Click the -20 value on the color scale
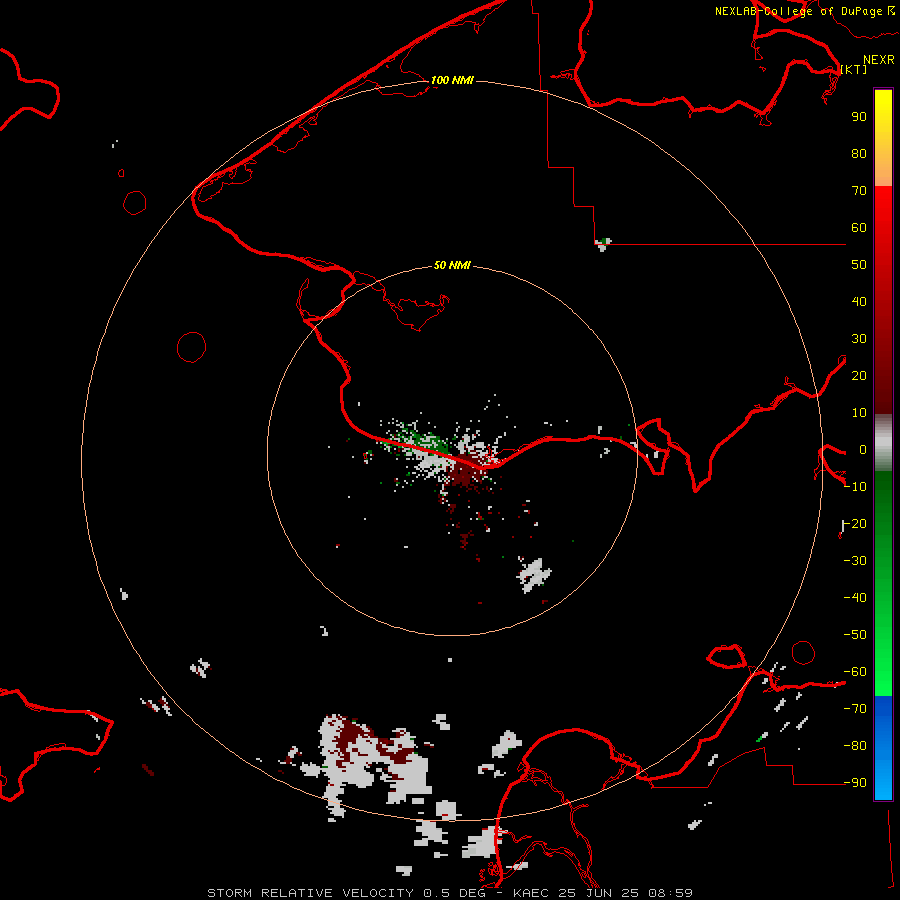The height and width of the screenshot is (900, 900). point(855,523)
